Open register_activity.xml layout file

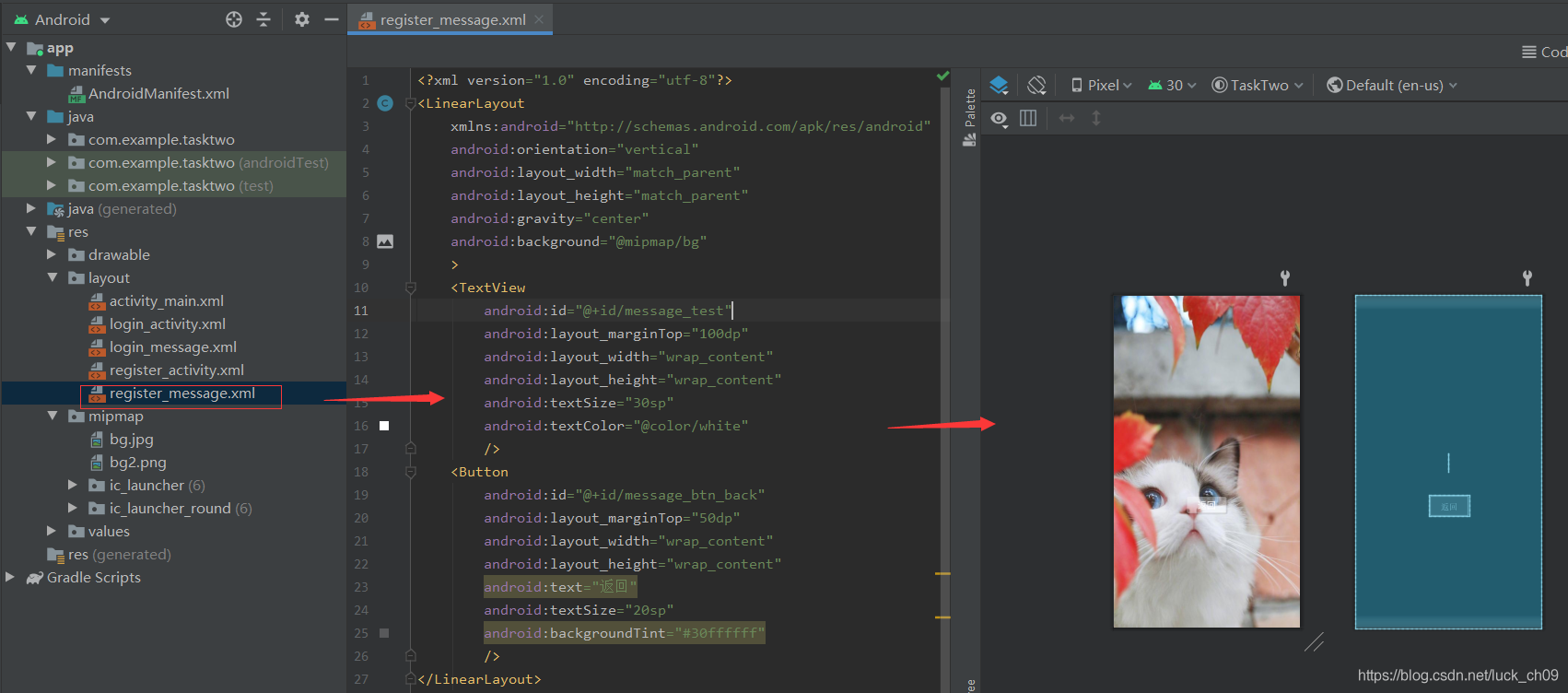coord(176,370)
